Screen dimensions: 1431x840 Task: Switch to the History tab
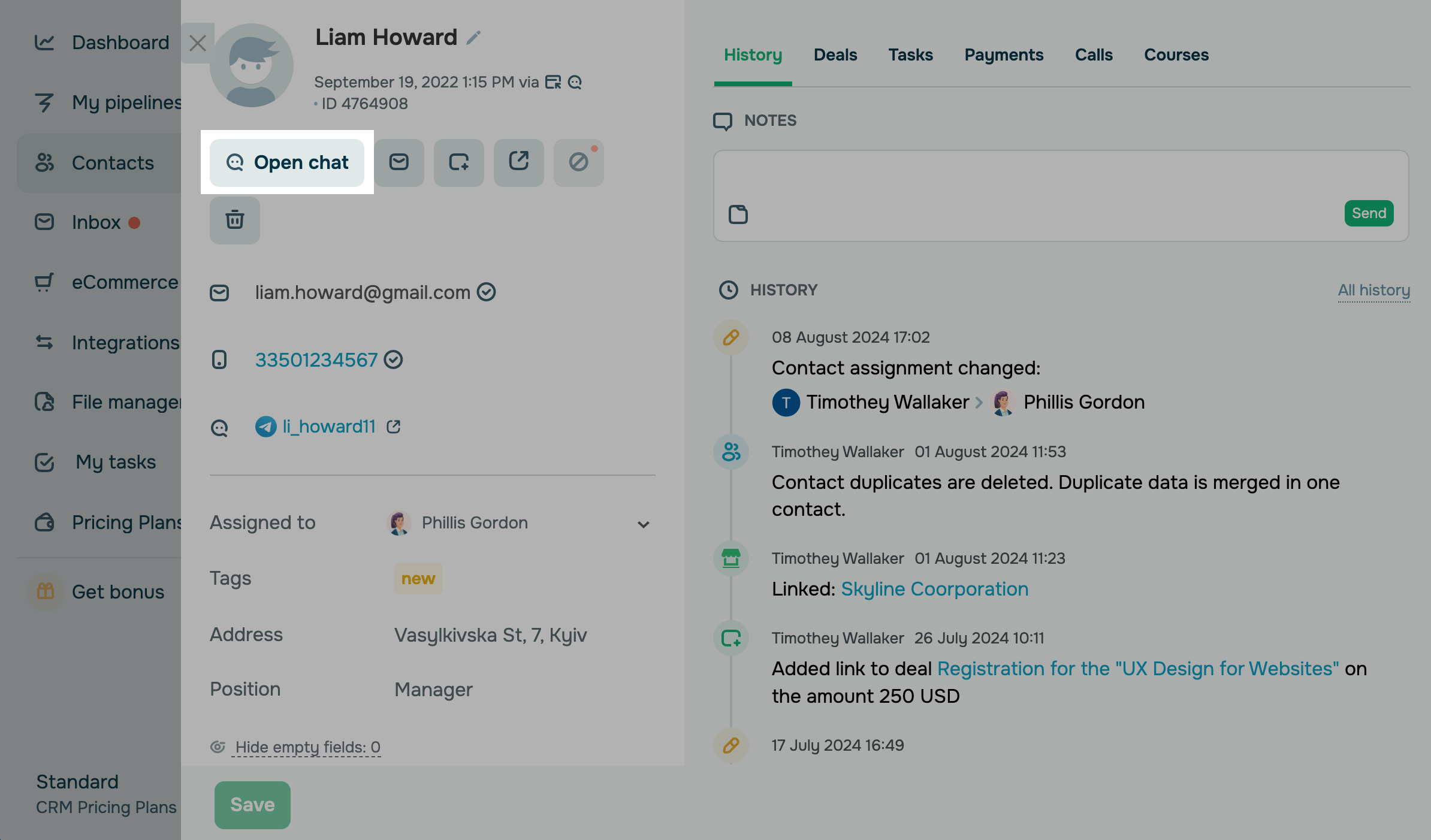(753, 55)
